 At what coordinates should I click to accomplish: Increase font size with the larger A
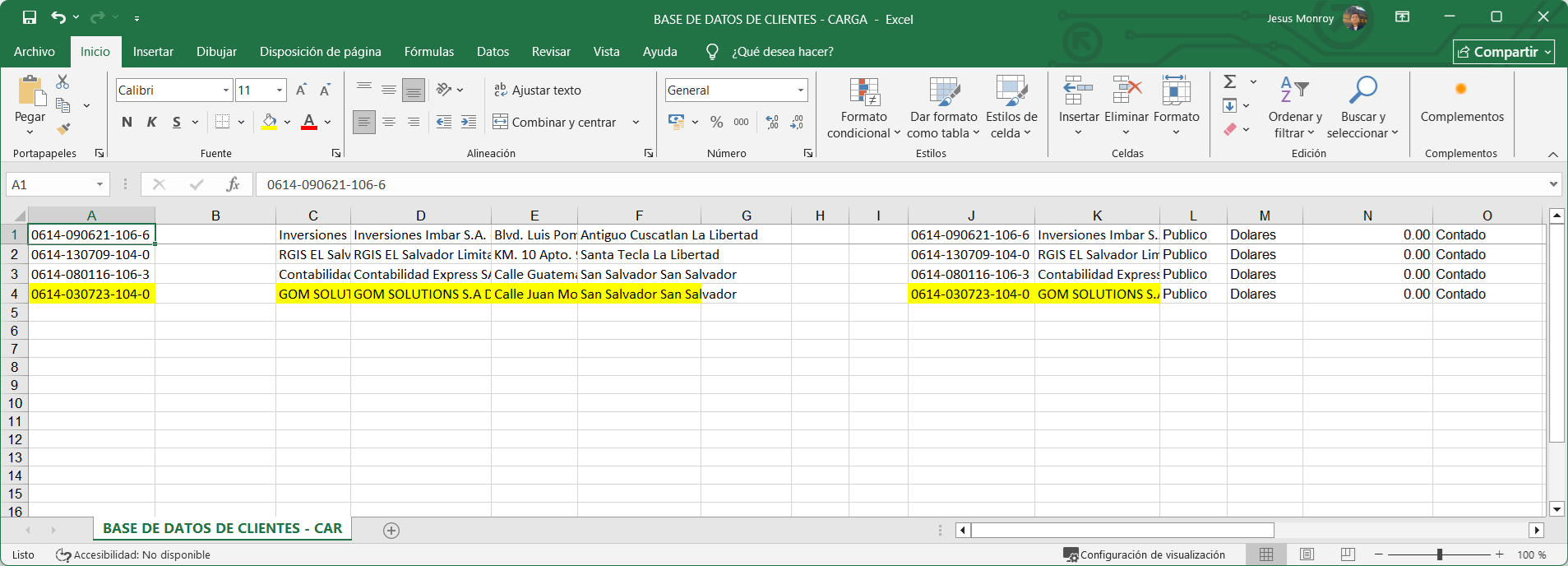(x=301, y=90)
